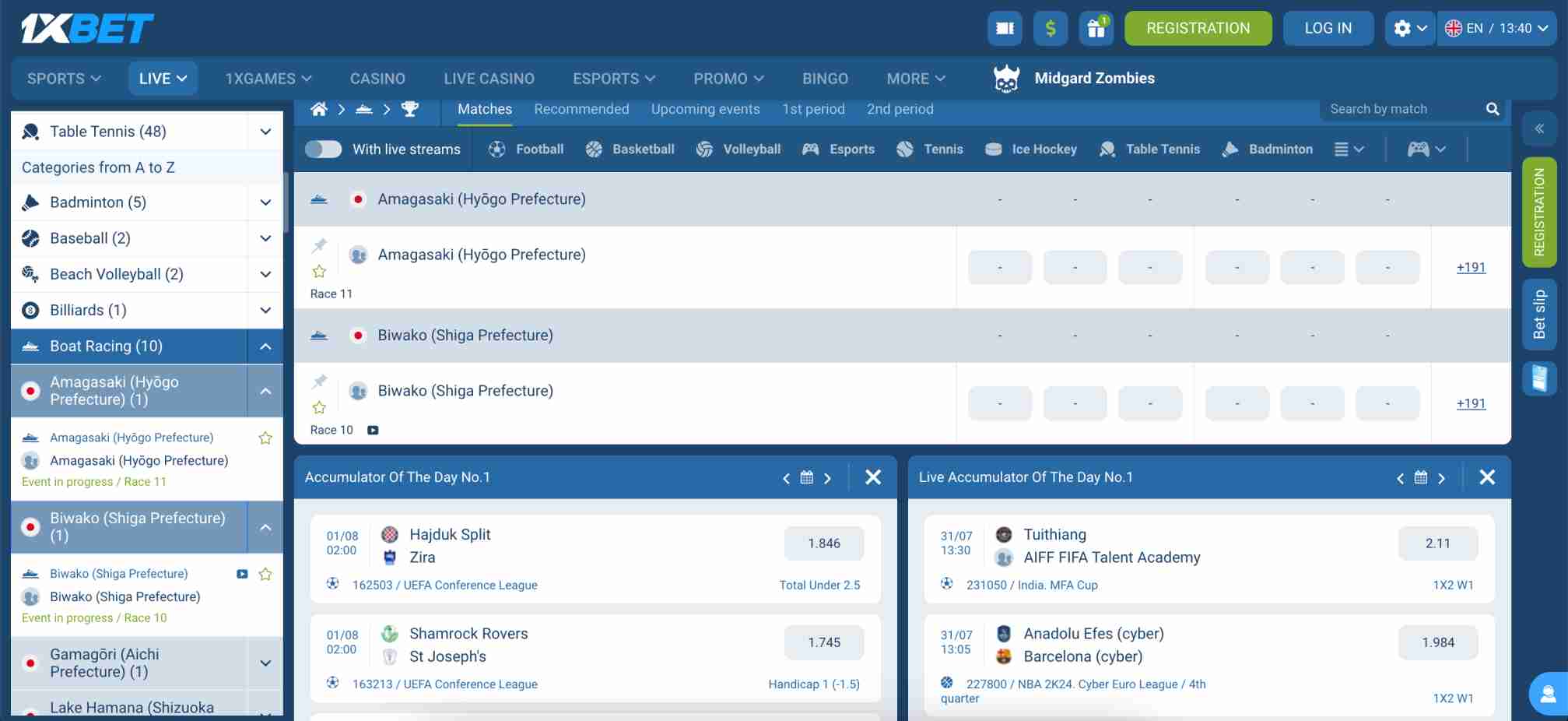Go to home via breadcrumb house icon
Image resolution: width=1568 pixels, height=721 pixels.
click(x=319, y=110)
